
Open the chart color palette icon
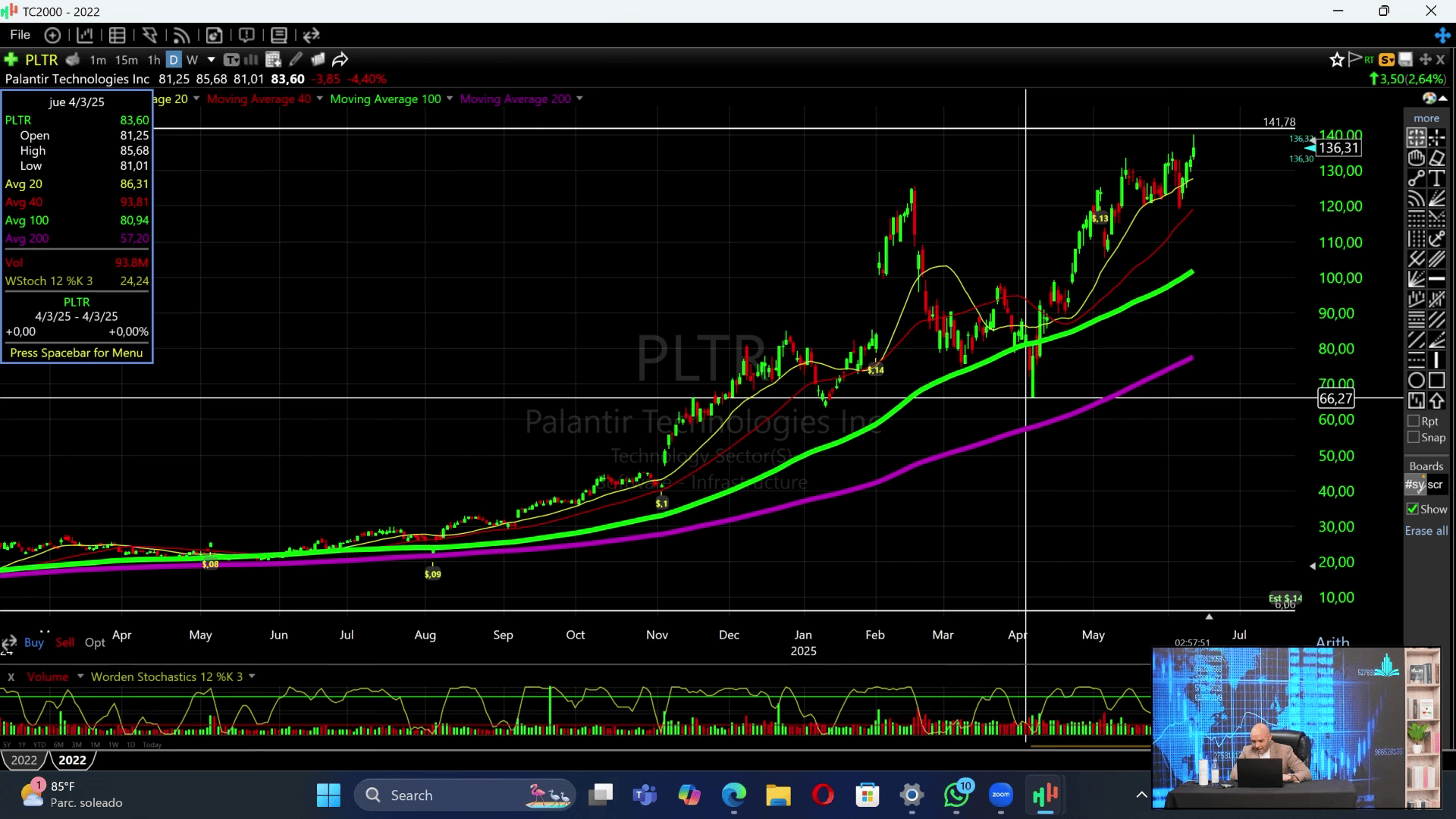[1429, 98]
